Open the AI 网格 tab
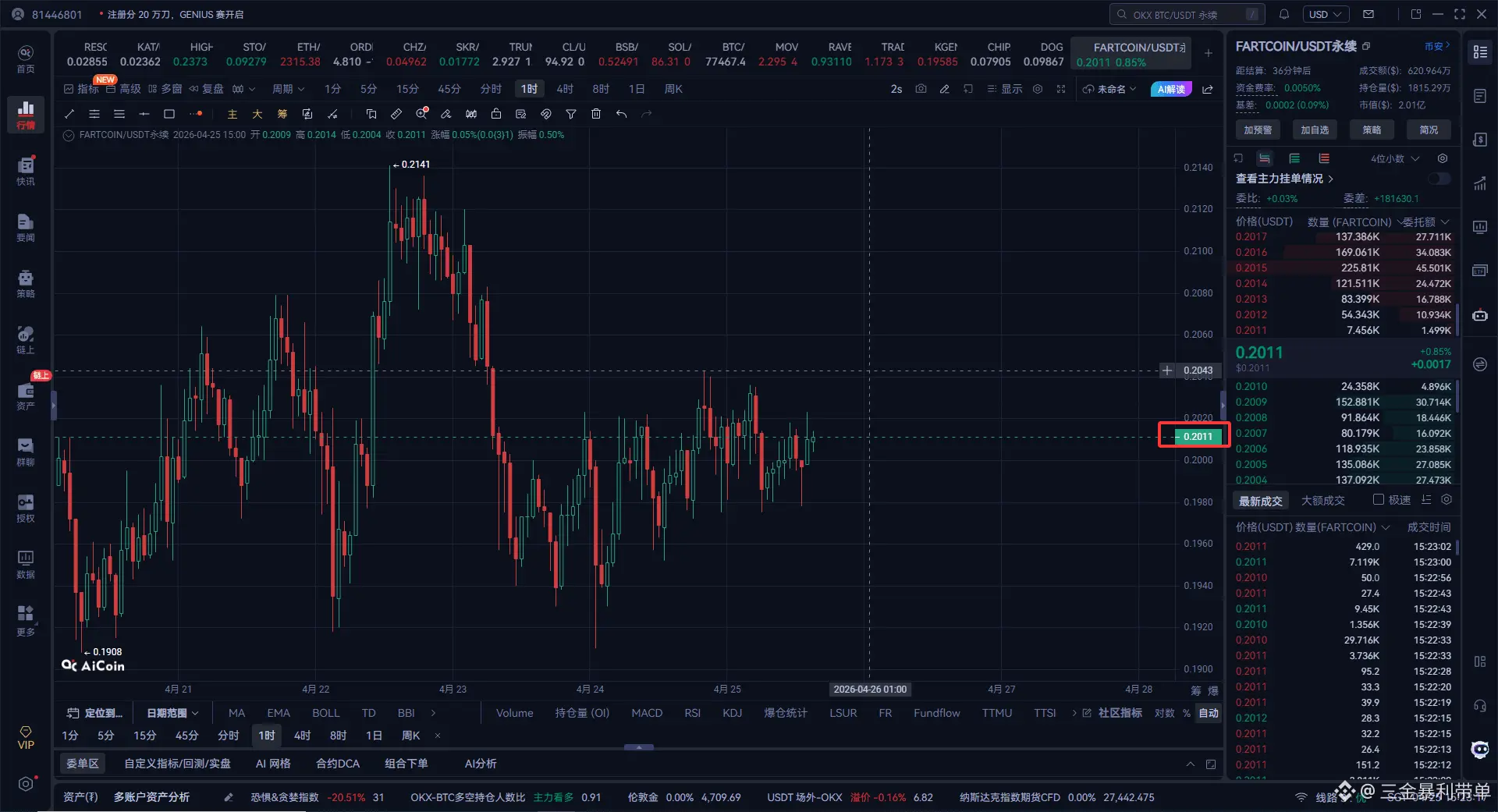 pyautogui.click(x=273, y=764)
